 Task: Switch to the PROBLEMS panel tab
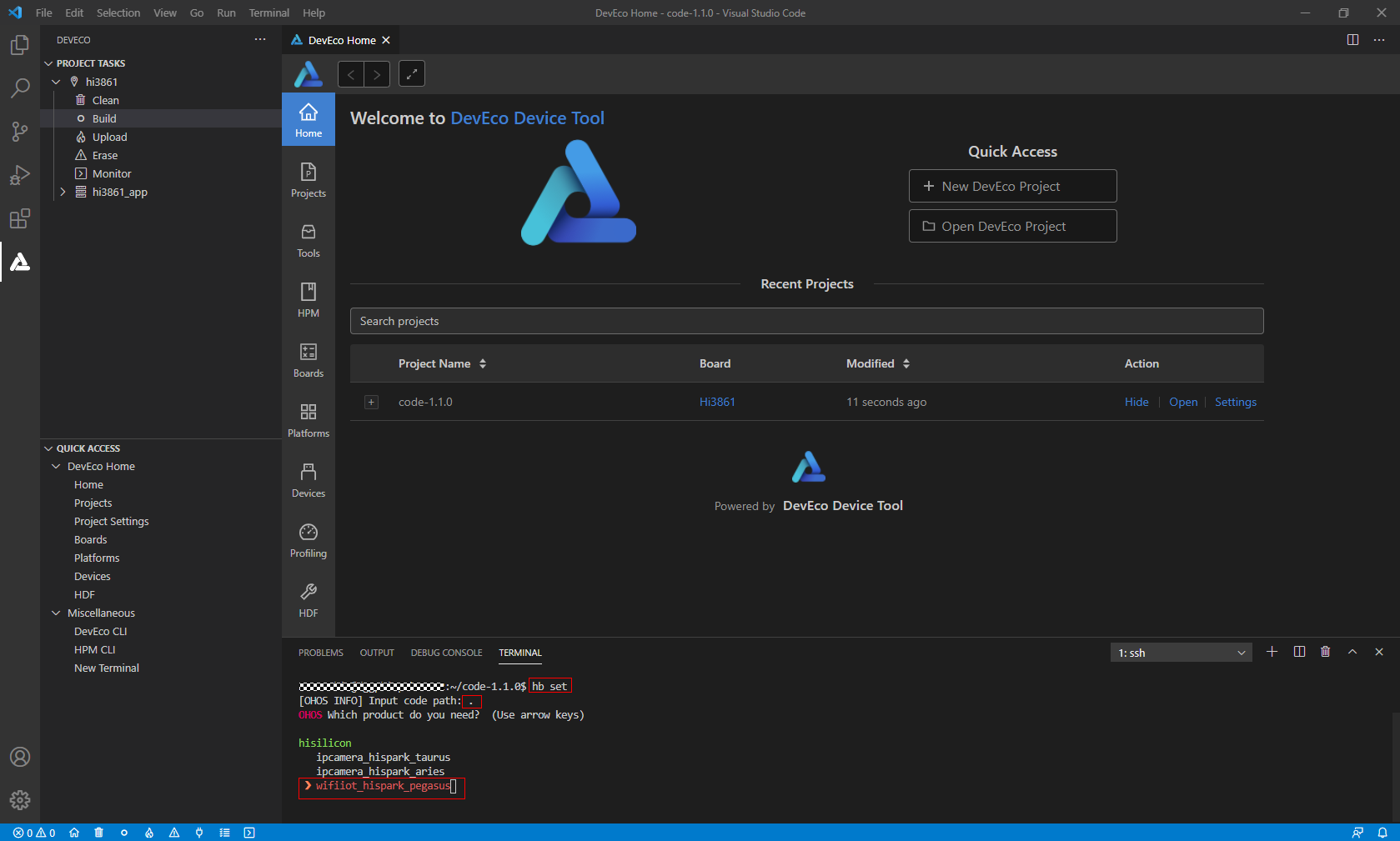click(x=321, y=653)
